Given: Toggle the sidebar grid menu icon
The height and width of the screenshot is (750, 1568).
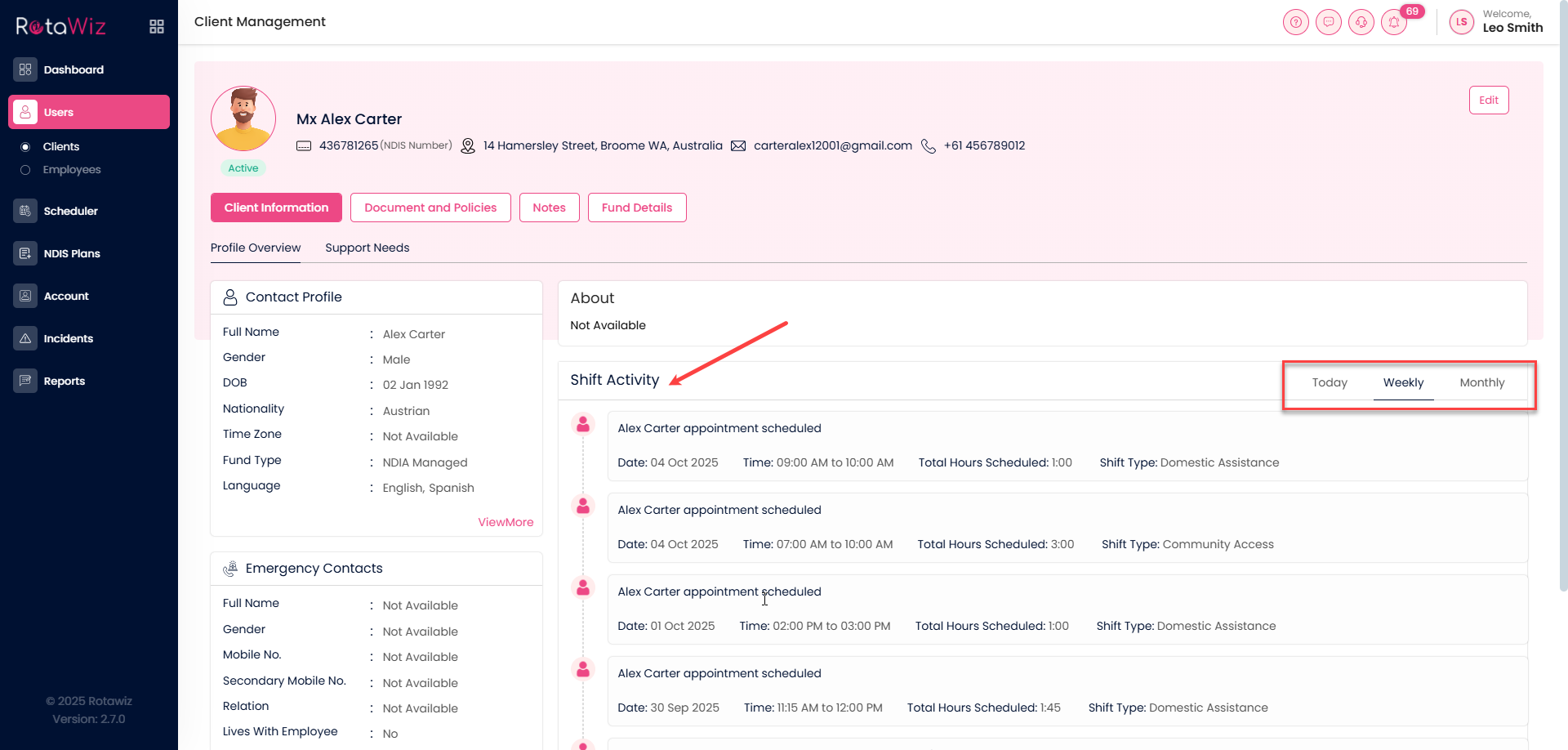Looking at the screenshot, I should (157, 27).
